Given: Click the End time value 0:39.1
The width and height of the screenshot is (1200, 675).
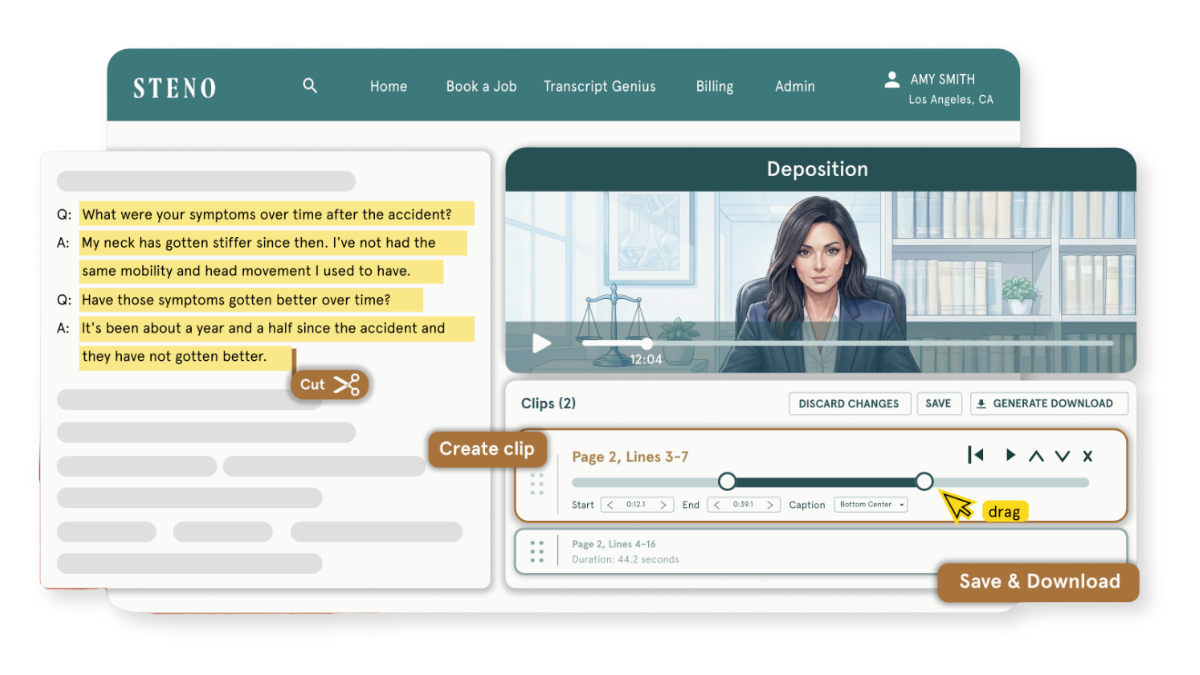Looking at the screenshot, I should (x=743, y=505).
